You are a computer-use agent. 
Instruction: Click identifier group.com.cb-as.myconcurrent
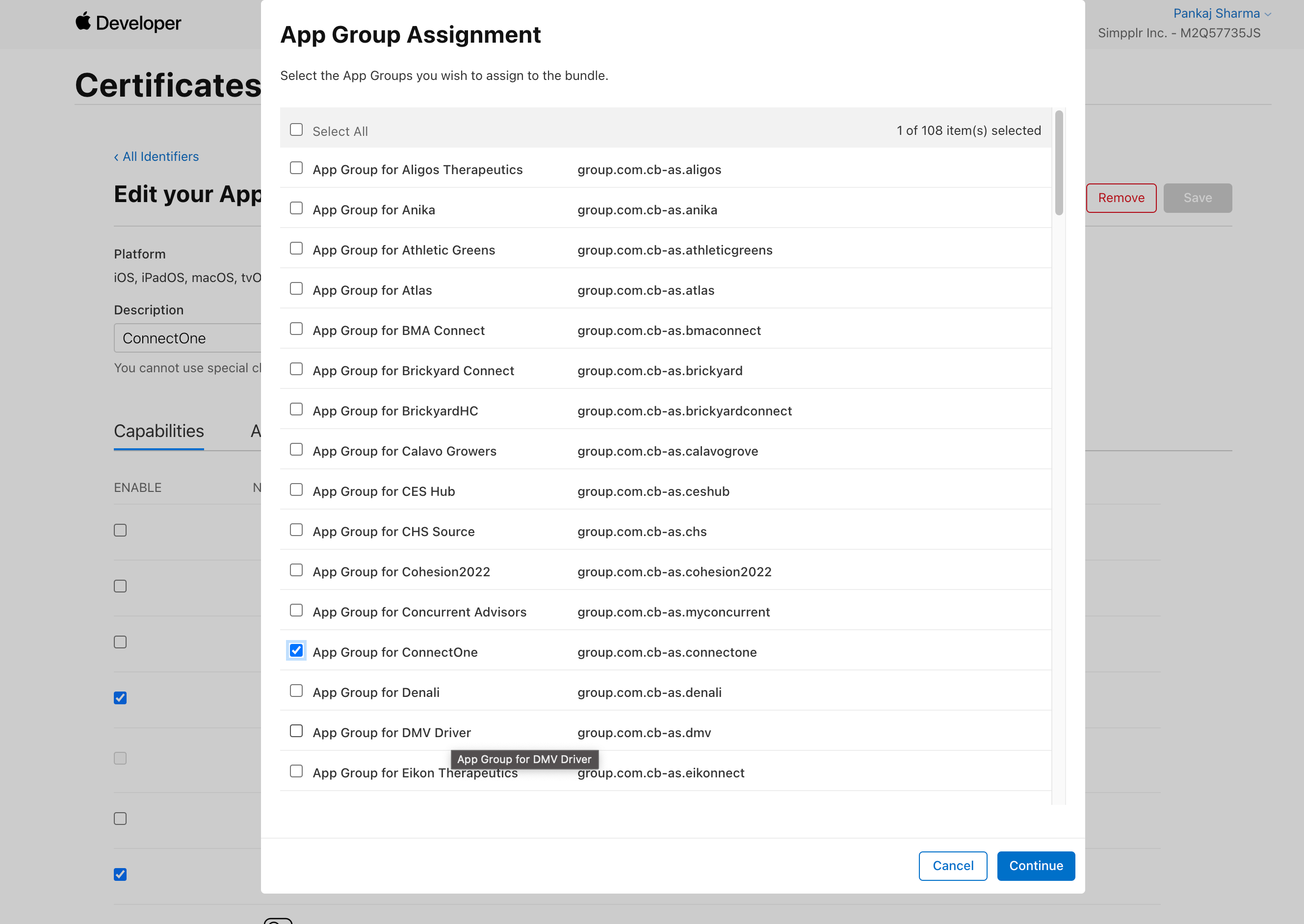[674, 612]
